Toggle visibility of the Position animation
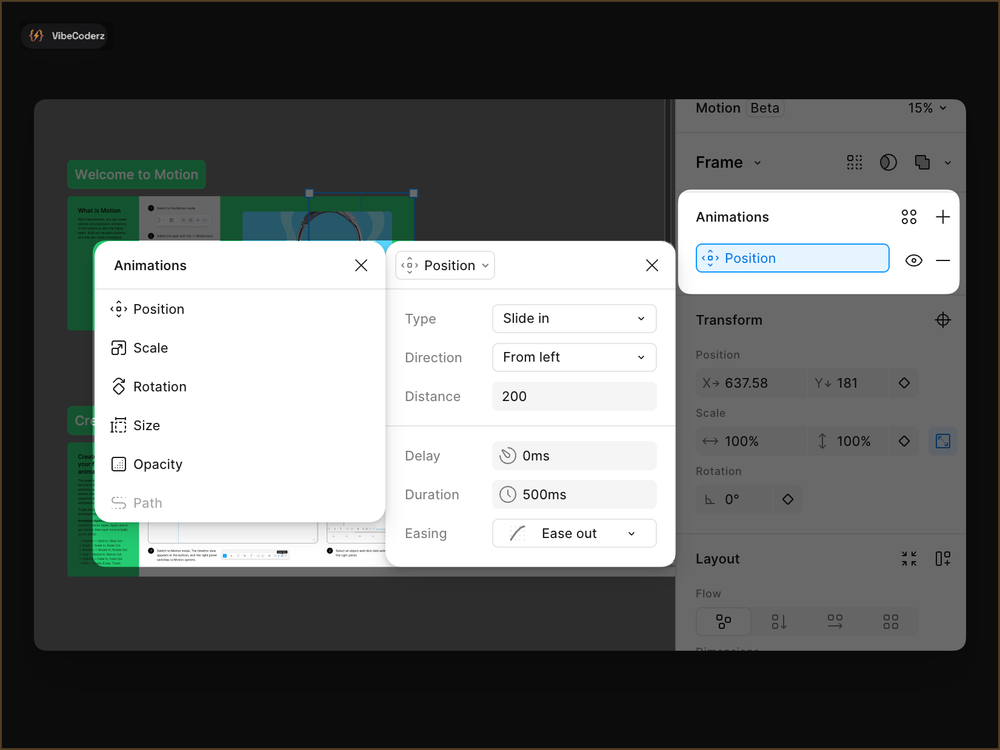 click(913, 260)
